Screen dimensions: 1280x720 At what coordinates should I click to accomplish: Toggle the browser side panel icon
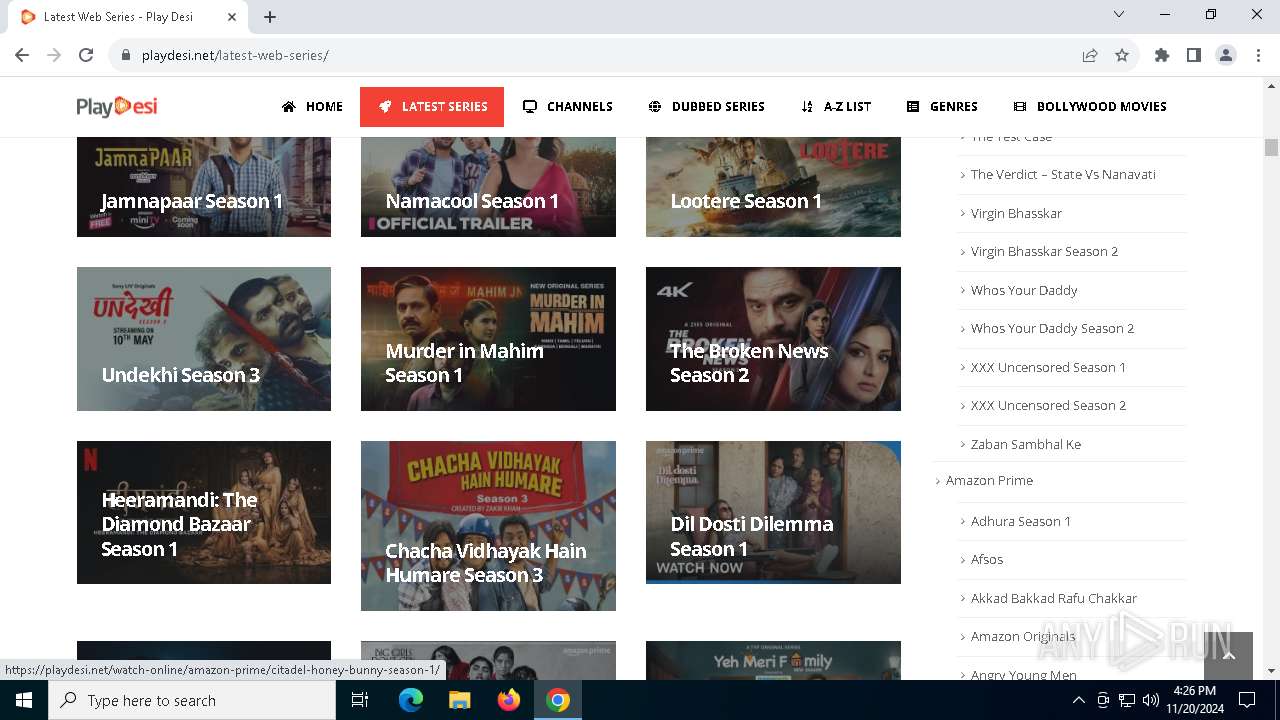pyautogui.click(x=1194, y=55)
